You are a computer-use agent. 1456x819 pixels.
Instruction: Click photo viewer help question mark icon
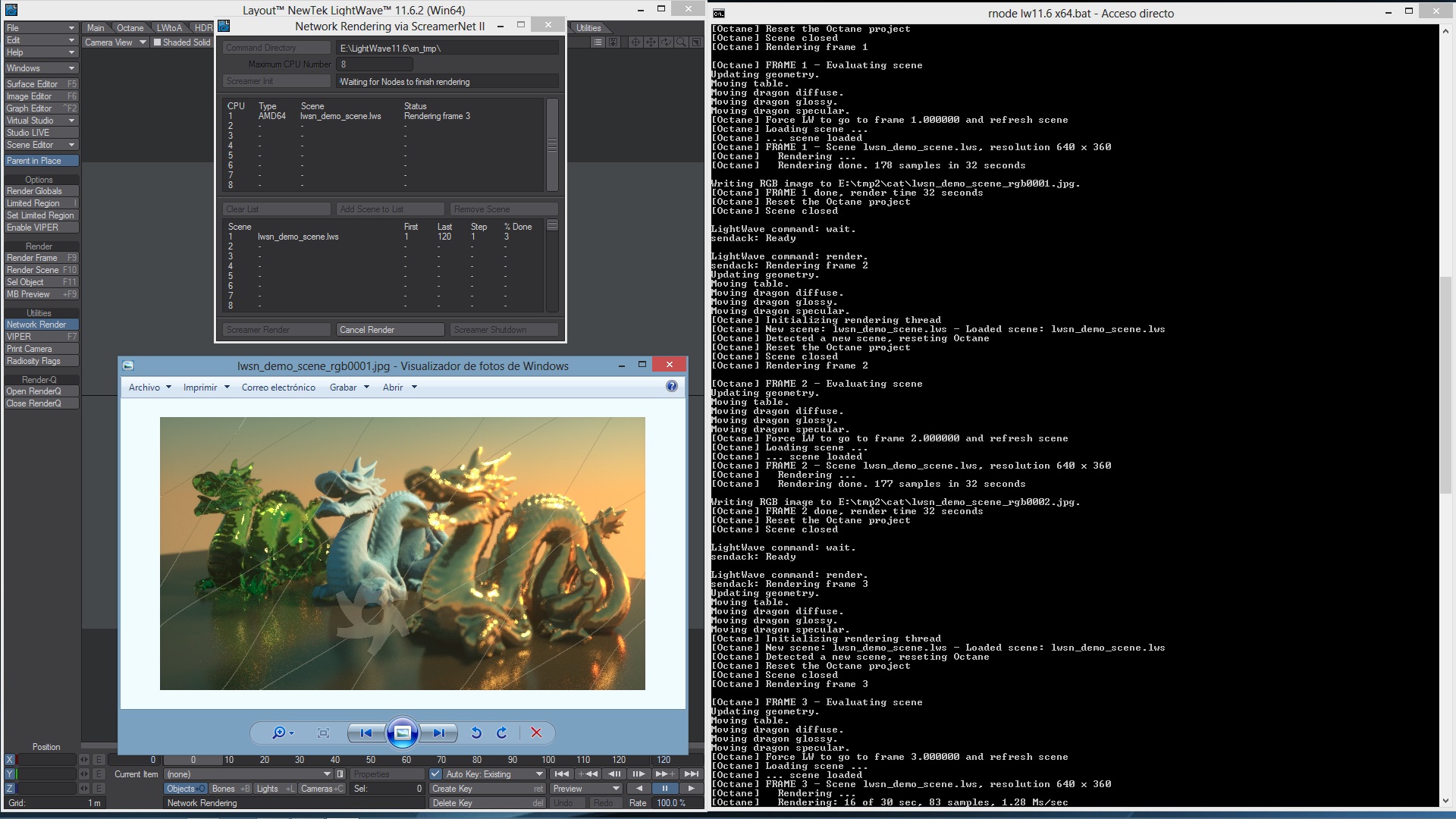[x=671, y=387]
